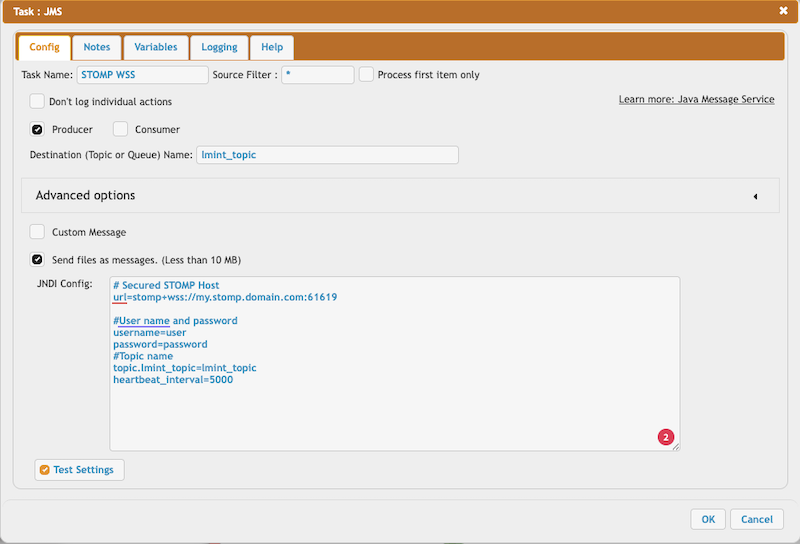This screenshot has height=544, width=800.
Task: Click the heartbeat_interval=5000 line
Action: (173, 380)
